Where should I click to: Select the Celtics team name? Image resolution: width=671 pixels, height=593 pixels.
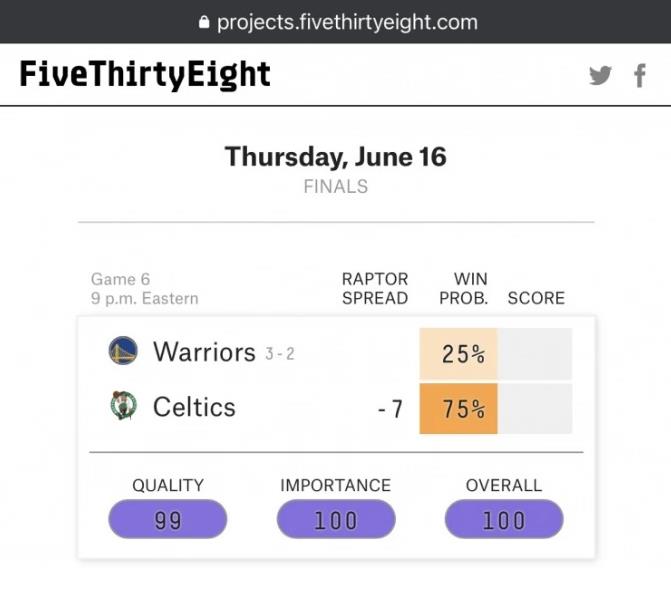(194, 406)
